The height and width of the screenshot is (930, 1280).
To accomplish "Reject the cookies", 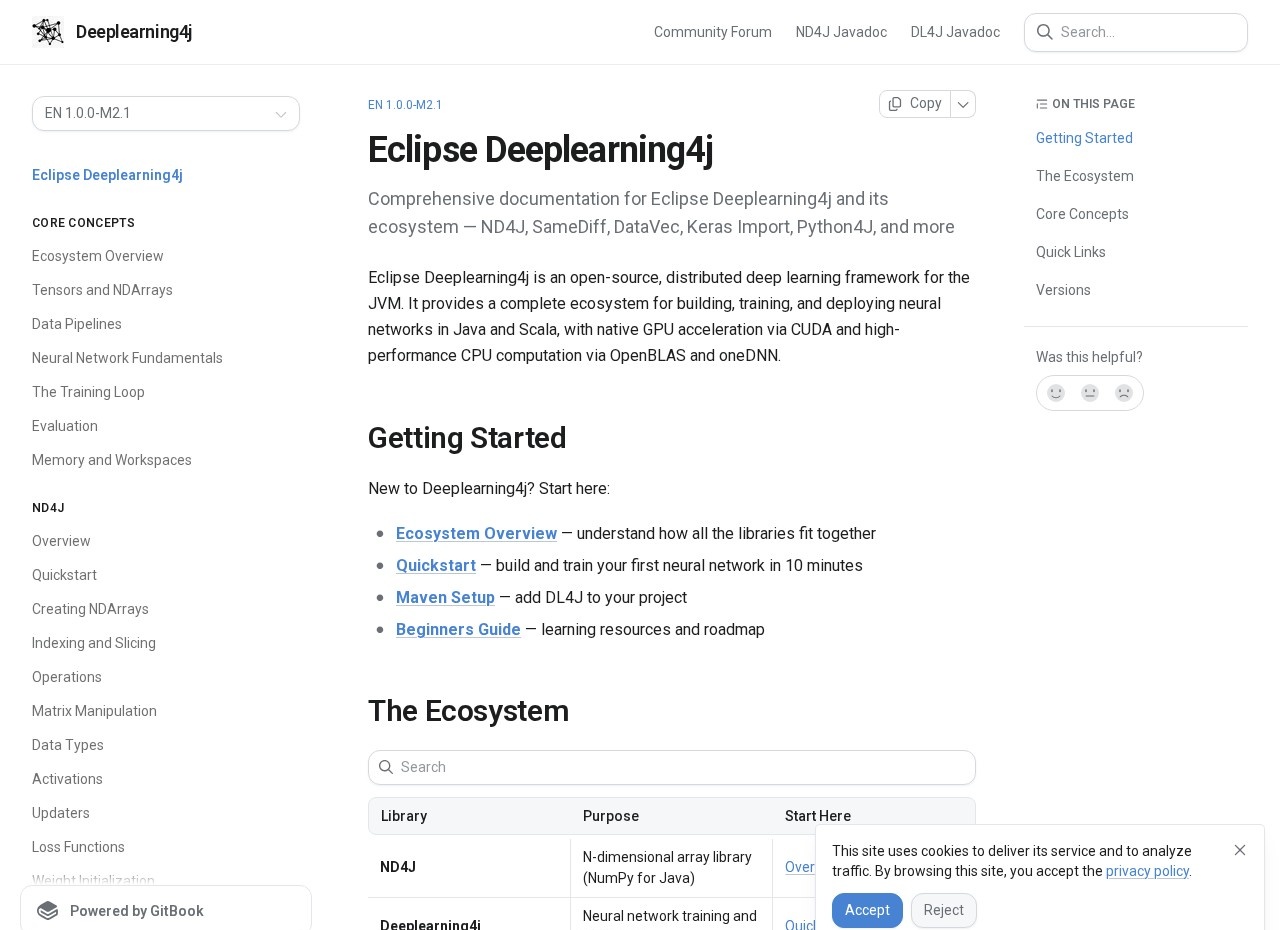I will (x=944, y=910).
